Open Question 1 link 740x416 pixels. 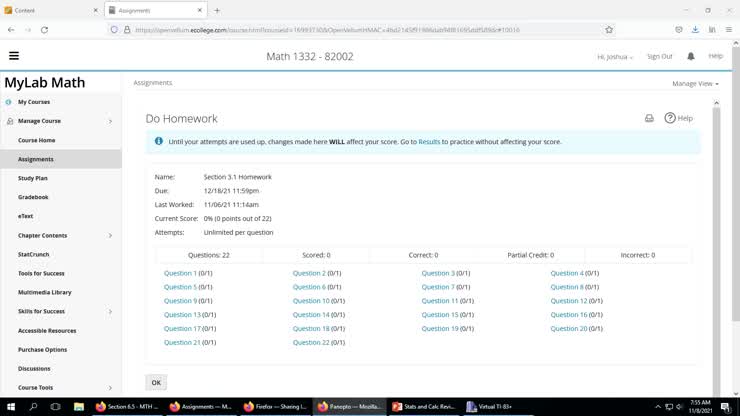coord(180,273)
